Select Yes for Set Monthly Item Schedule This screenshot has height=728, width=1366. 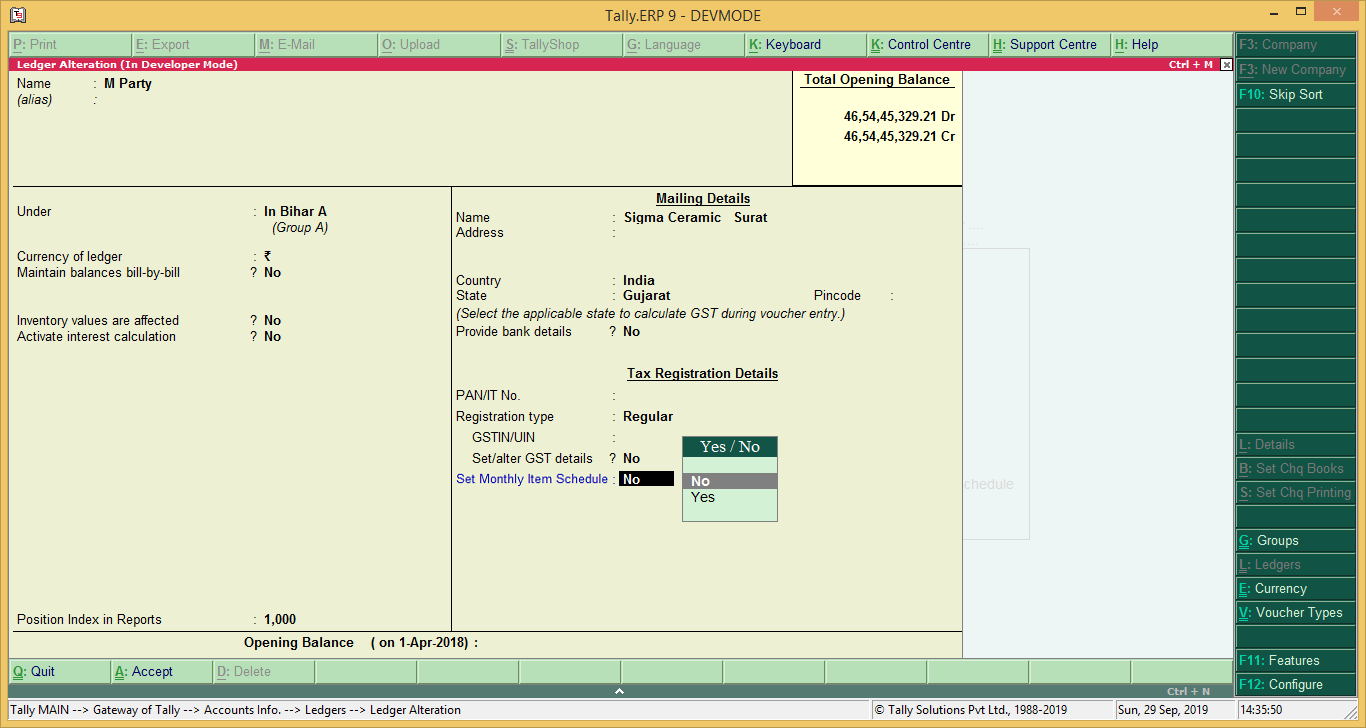(703, 497)
